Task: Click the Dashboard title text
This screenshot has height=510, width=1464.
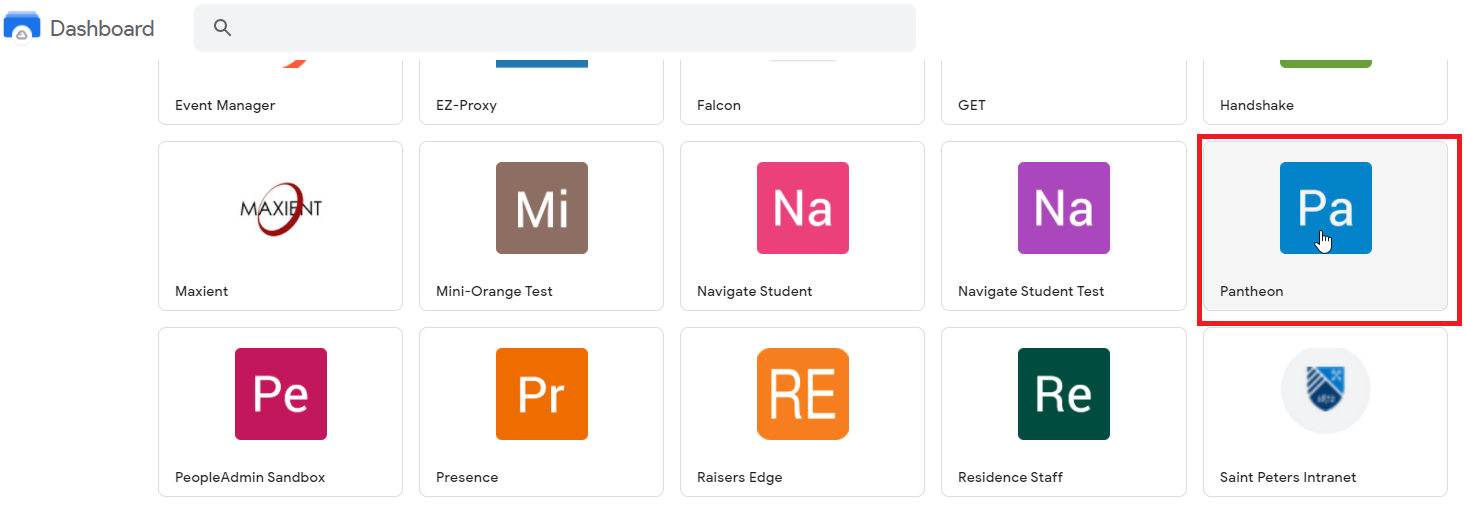Action: click(102, 28)
